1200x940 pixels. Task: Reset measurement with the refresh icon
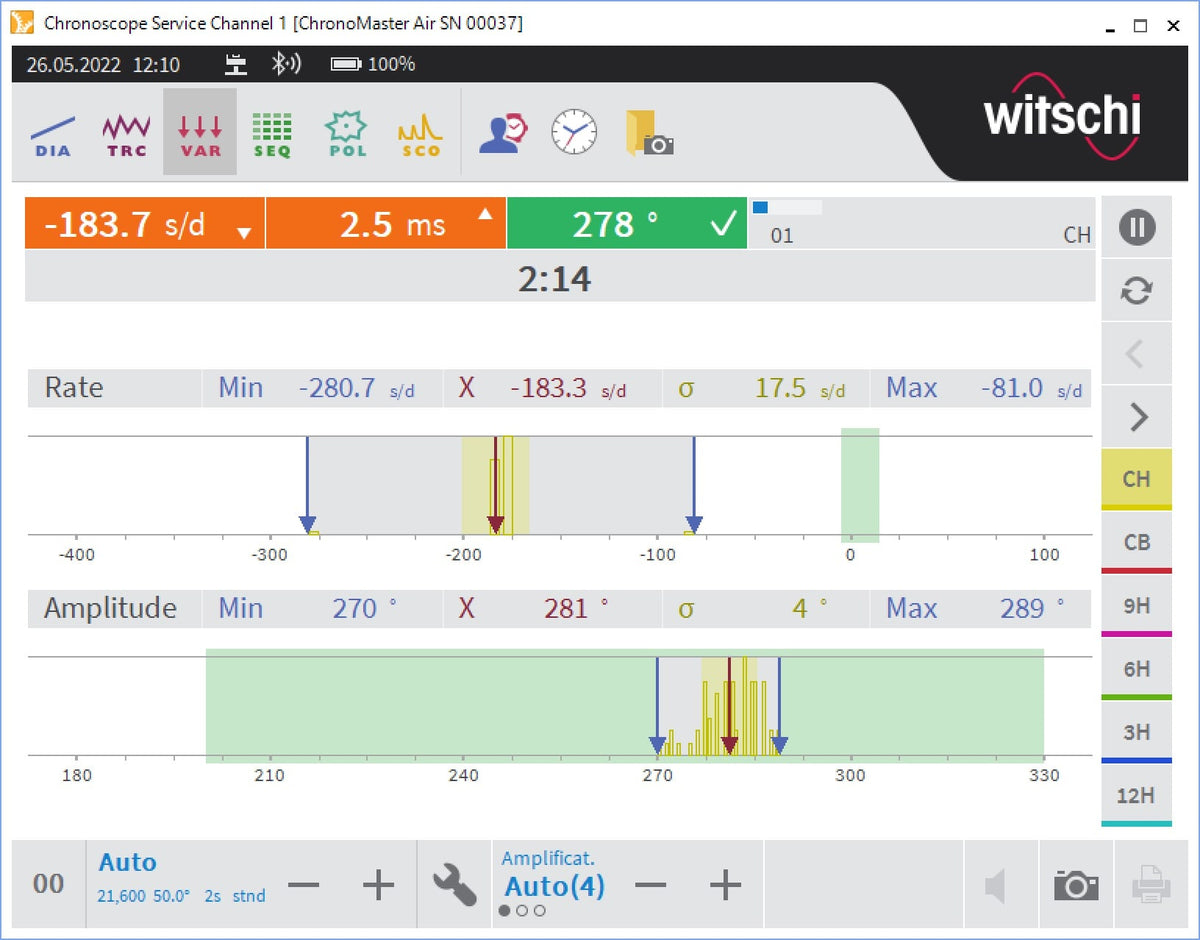[1136, 291]
